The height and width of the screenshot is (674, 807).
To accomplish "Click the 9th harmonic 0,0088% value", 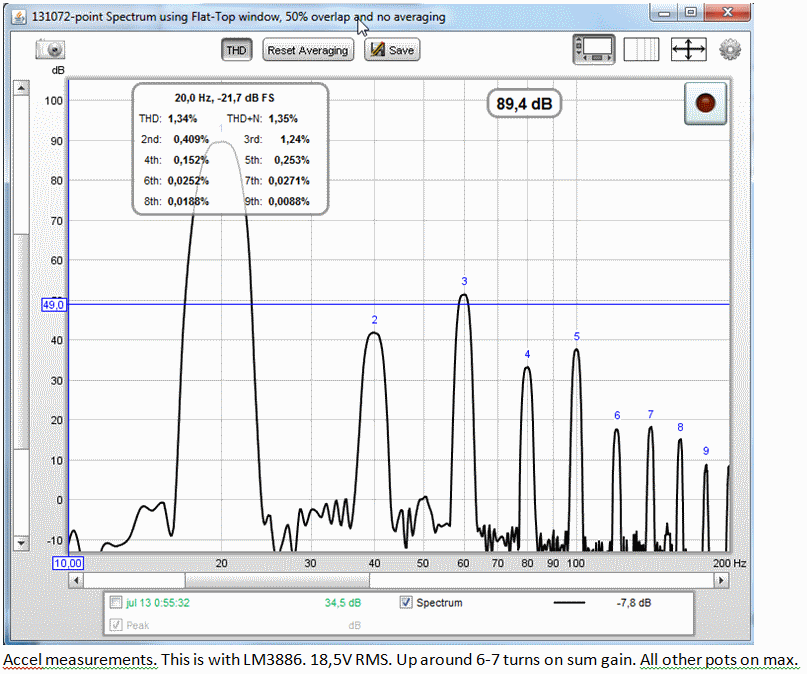I will pyautogui.click(x=289, y=201).
